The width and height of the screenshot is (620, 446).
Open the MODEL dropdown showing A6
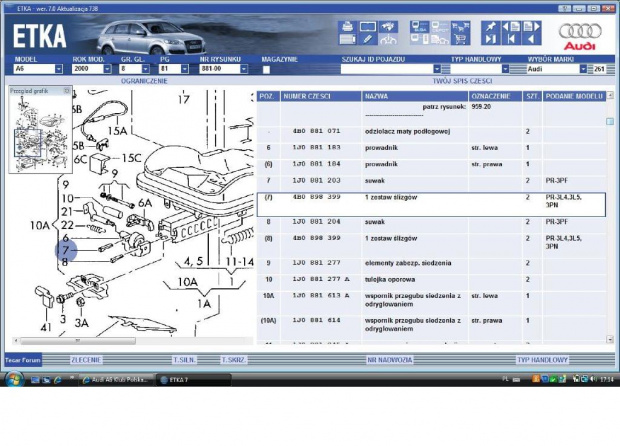click(56, 69)
